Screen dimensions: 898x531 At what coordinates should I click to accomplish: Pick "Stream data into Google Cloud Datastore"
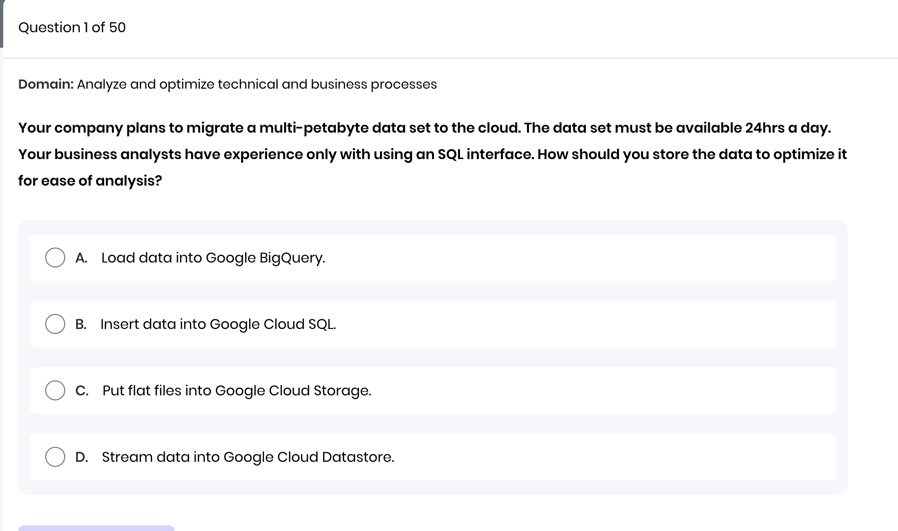[x=247, y=457]
